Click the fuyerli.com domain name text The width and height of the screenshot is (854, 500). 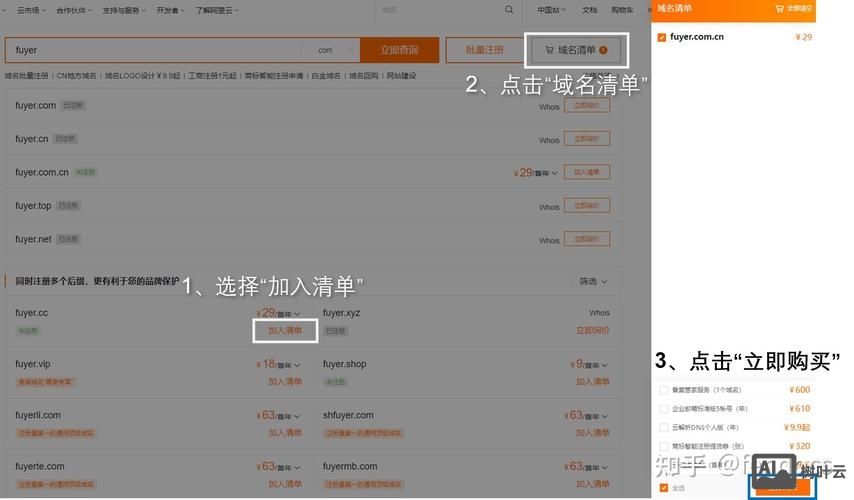(38, 415)
